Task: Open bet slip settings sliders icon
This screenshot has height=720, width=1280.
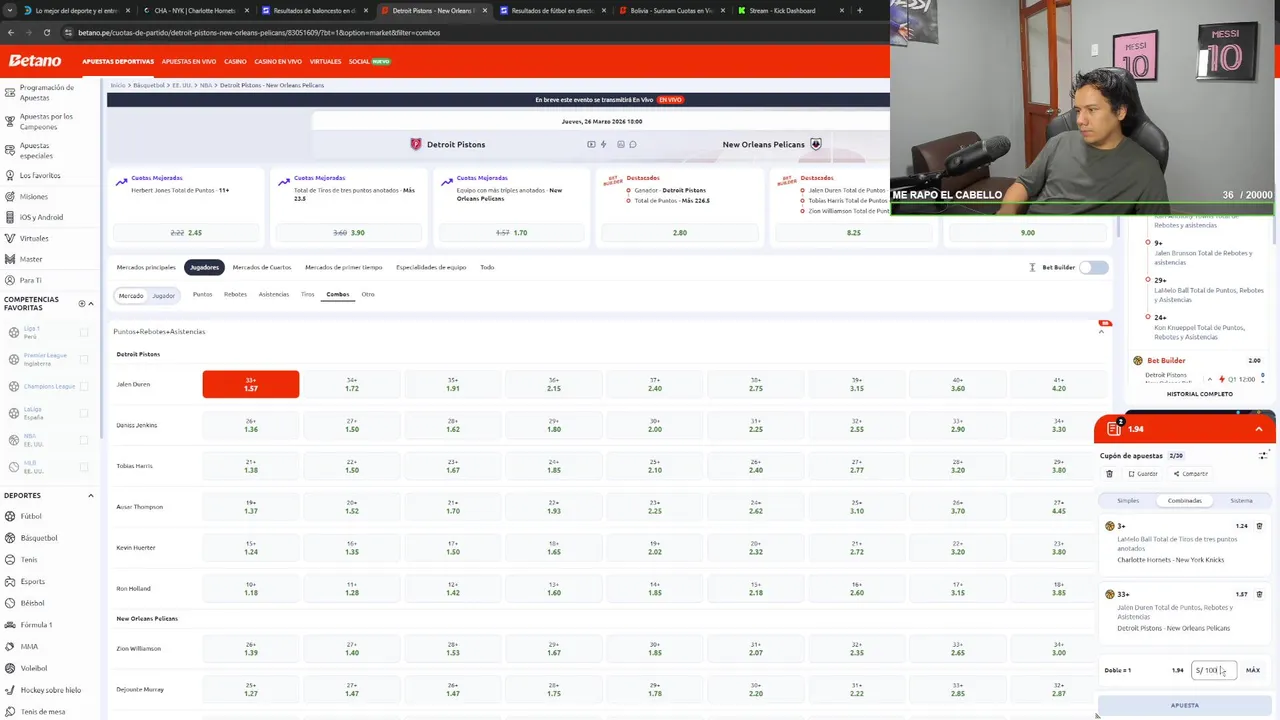Action: pyautogui.click(x=1263, y=456)
